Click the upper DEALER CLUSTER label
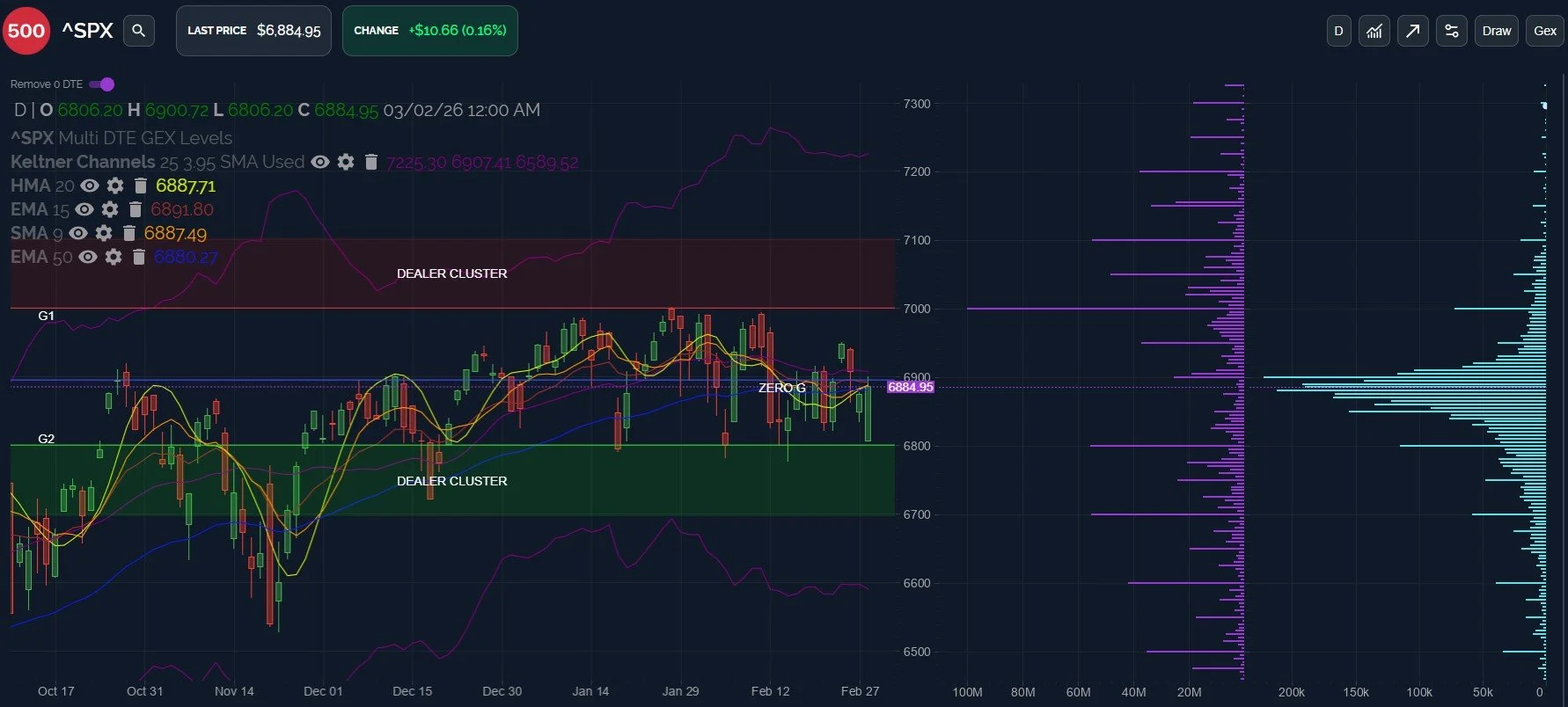1568x707 pixels. tap(451, 273)
